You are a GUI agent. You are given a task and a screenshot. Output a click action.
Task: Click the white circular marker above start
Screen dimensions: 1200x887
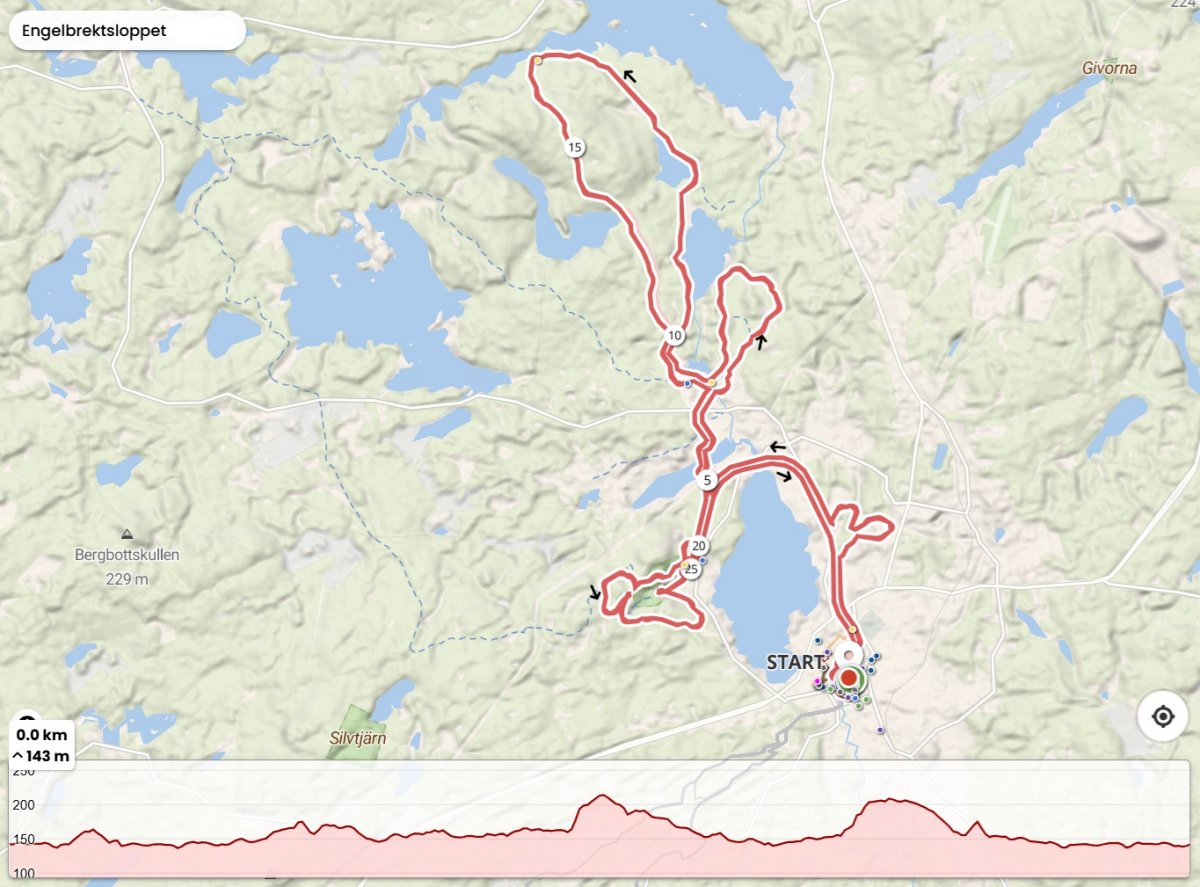point(850,654)
